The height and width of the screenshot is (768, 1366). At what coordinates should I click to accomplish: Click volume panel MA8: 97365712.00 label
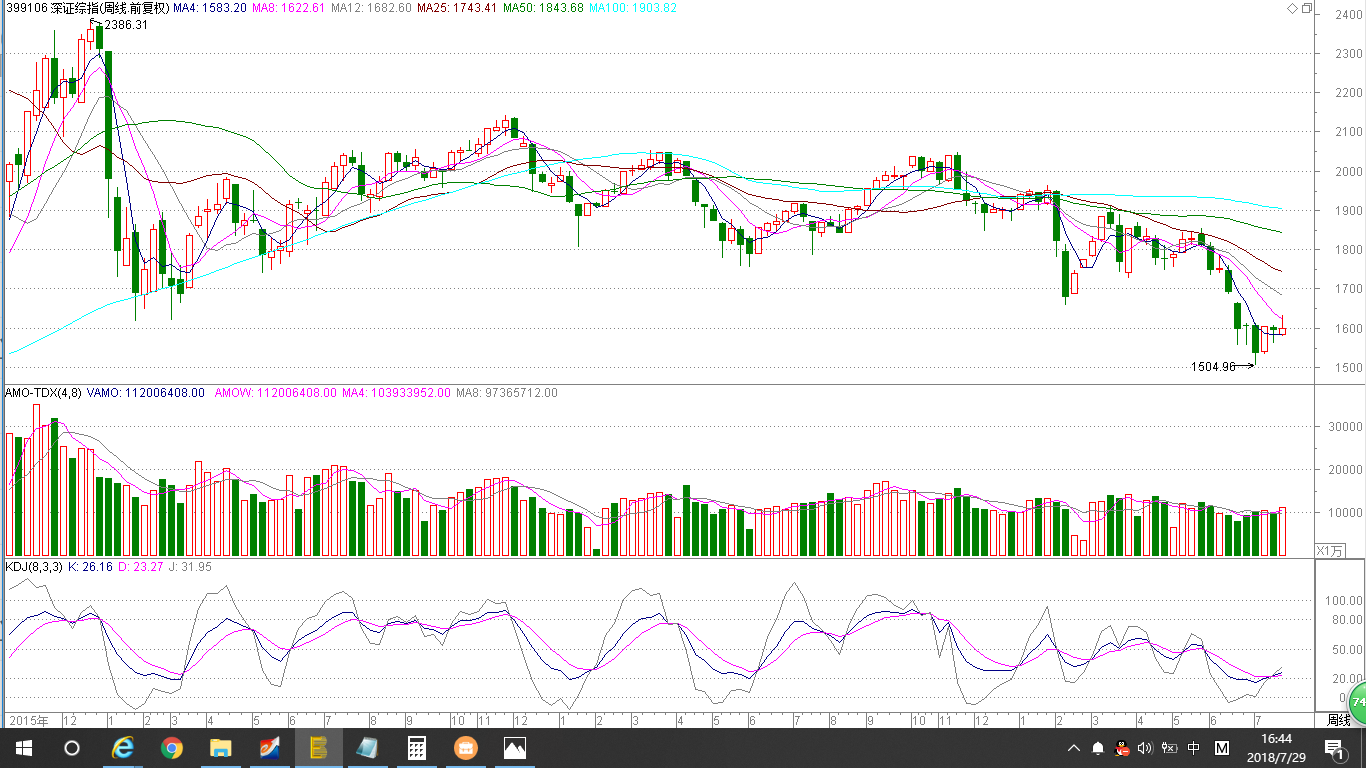tap(507, 393)
